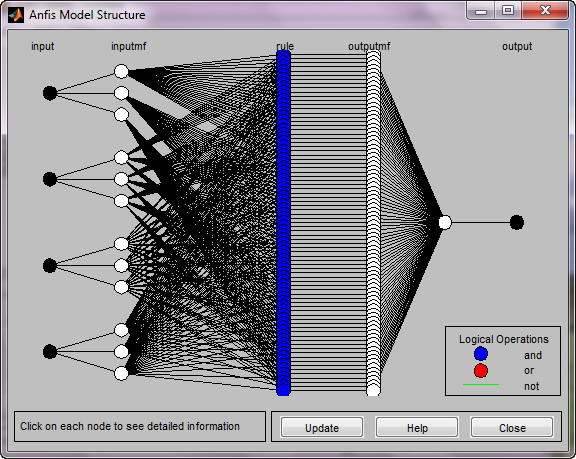Viewport: 576px width, 459px height.
Task: Close window with title bar X
Action: [x=545, y=10]
